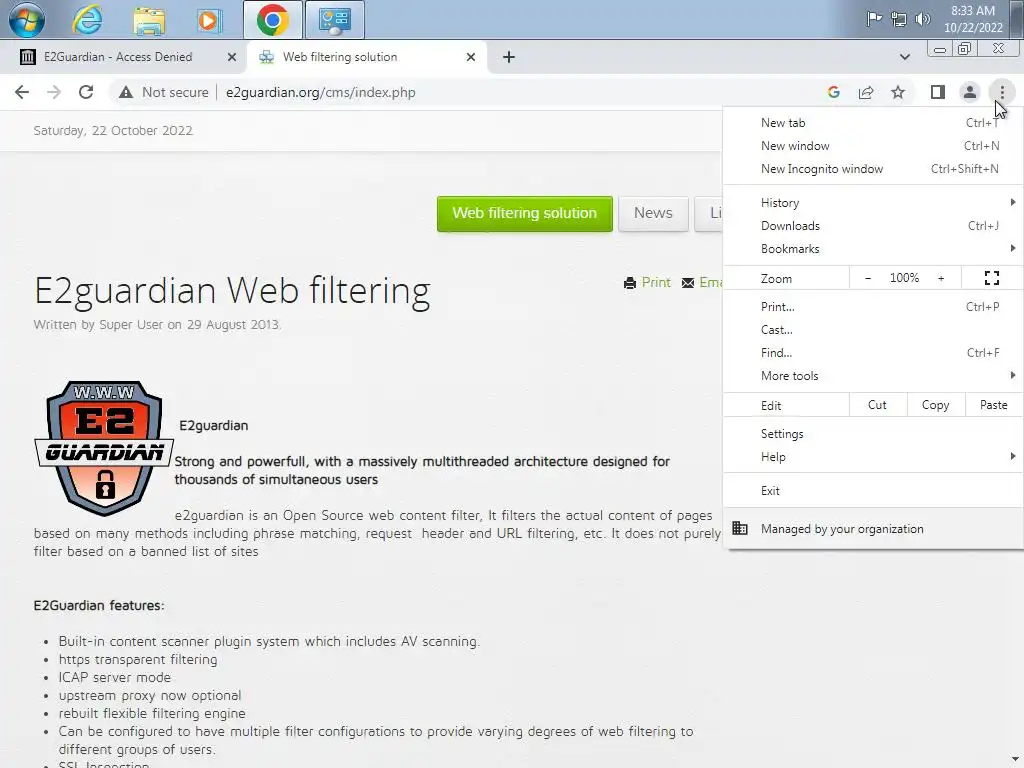This screenshot has width=1024, height=768.
Task: Click the taskbar clock showing 8:33 AM
Action: click(973, 19)
